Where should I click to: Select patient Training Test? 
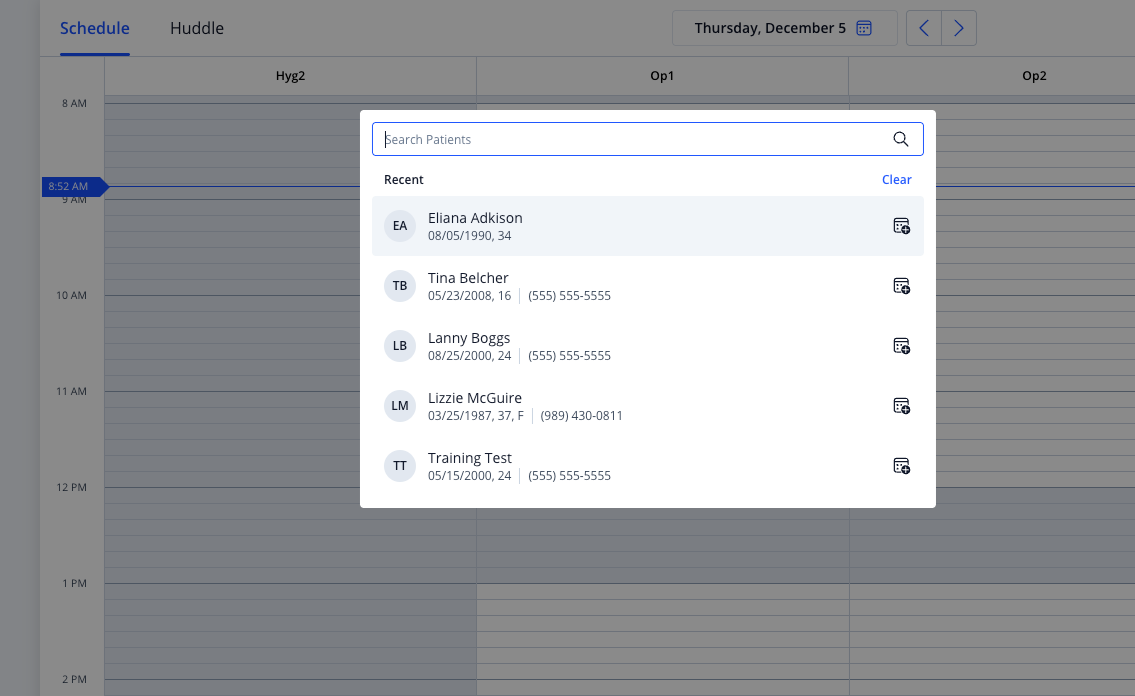click(x=648, y=466)
